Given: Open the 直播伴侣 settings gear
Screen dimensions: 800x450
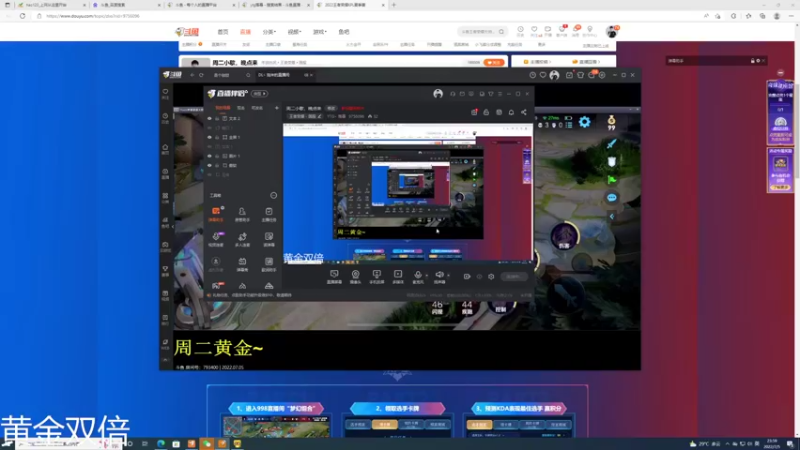Looking at the screenshot, I should coord(491,277).
